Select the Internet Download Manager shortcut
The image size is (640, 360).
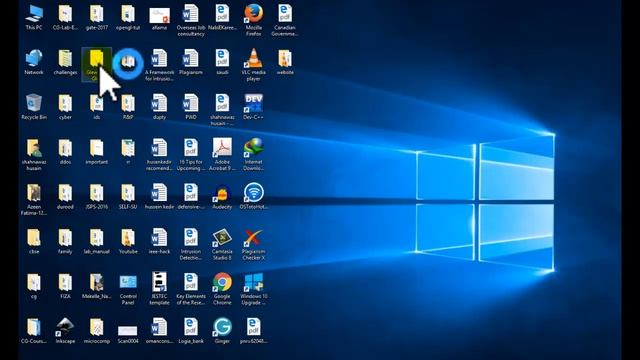coord(253,154)
